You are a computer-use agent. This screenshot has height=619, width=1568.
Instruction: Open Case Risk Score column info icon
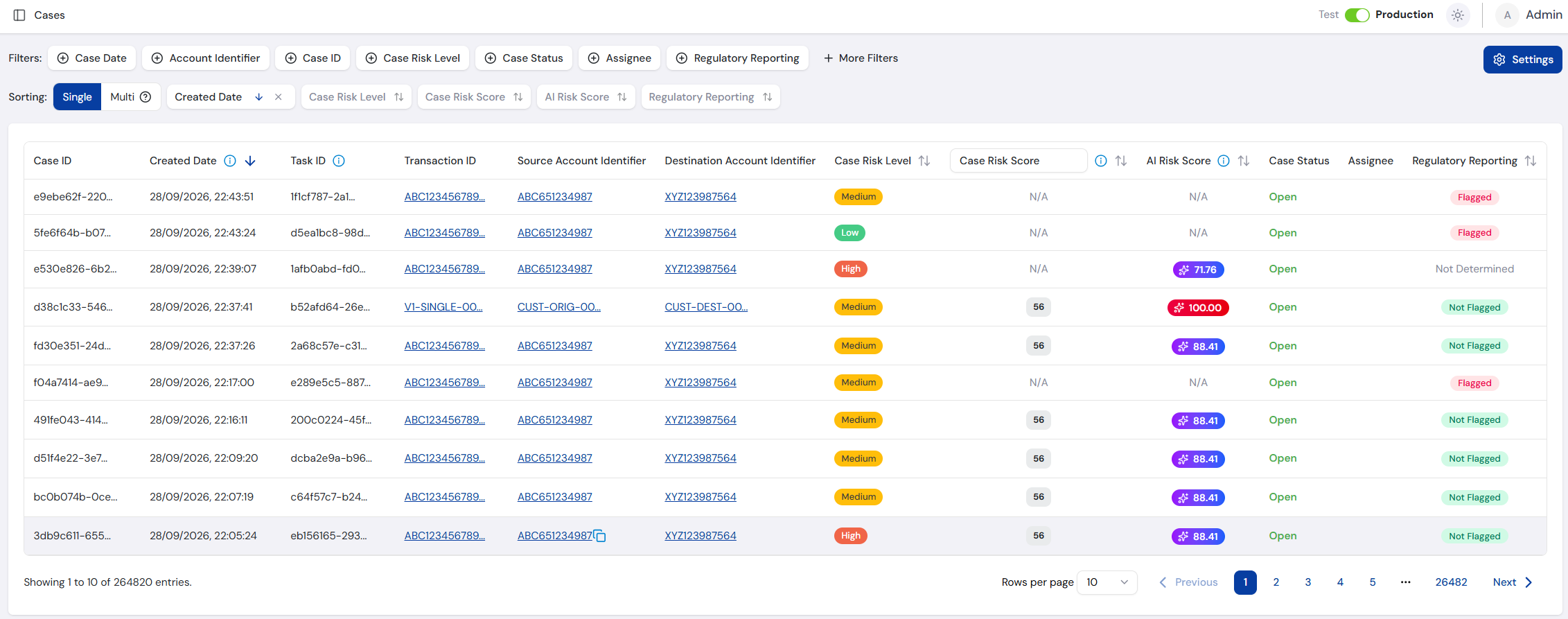pyautogui.click(x=1101, y=161)
